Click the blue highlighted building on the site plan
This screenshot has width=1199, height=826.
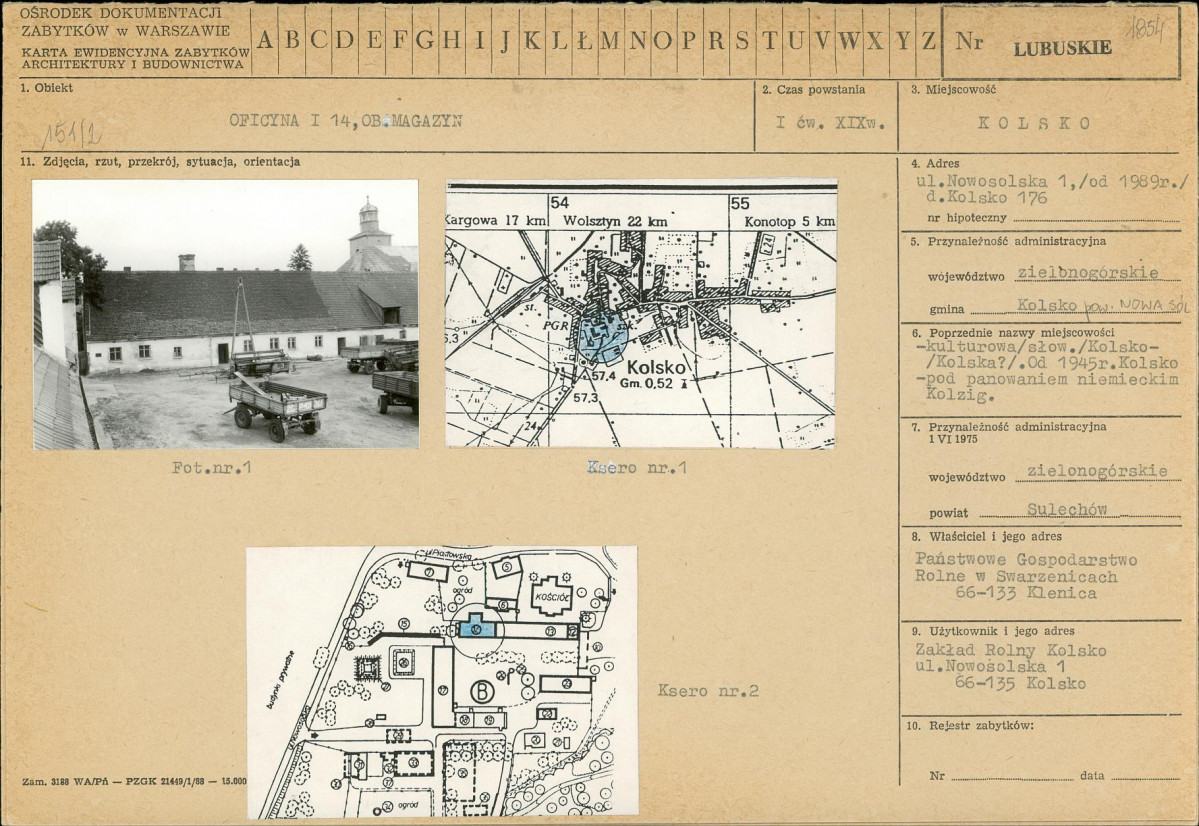(x=476, y=627)
